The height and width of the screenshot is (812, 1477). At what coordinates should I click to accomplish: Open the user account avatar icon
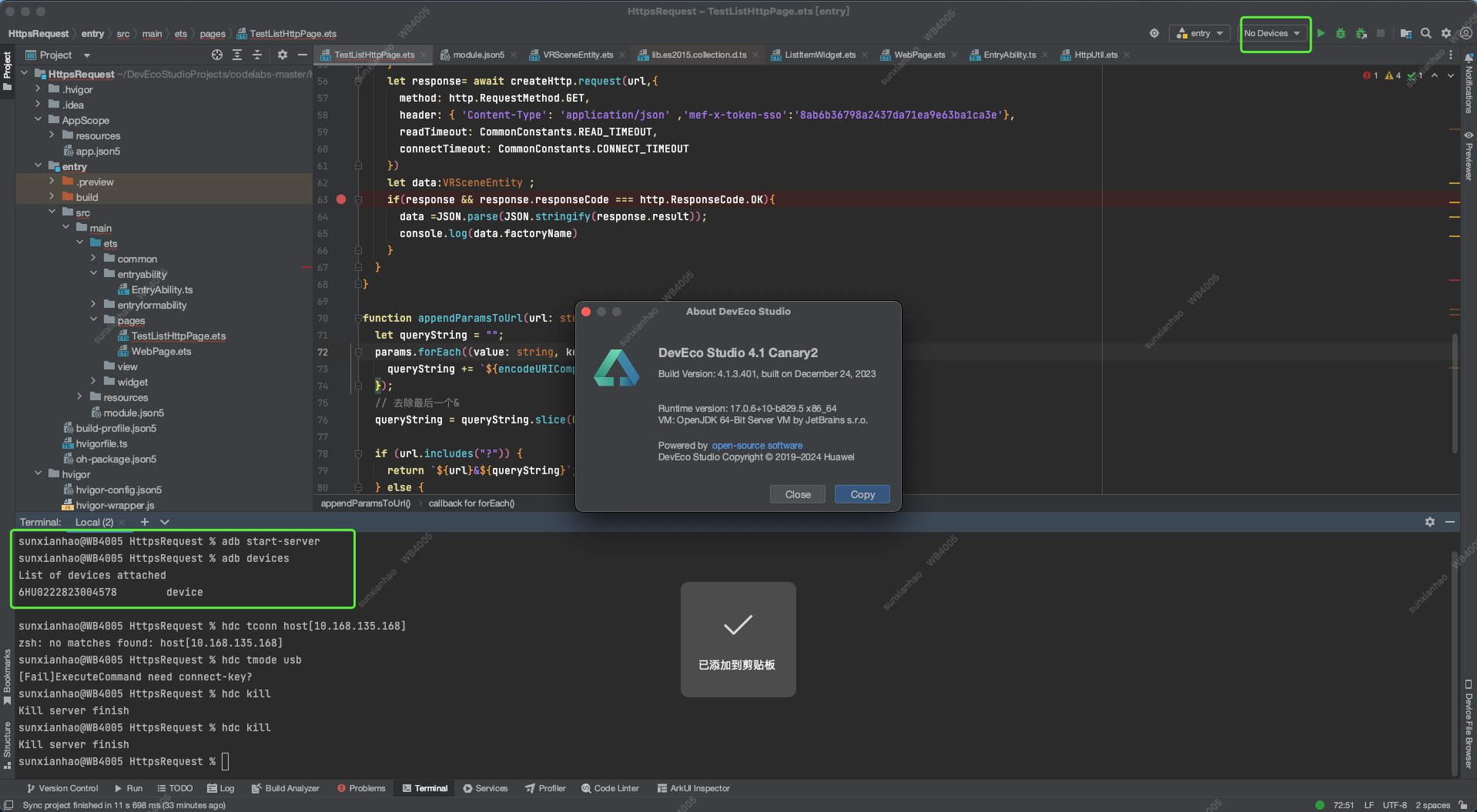pos(1466,33)
